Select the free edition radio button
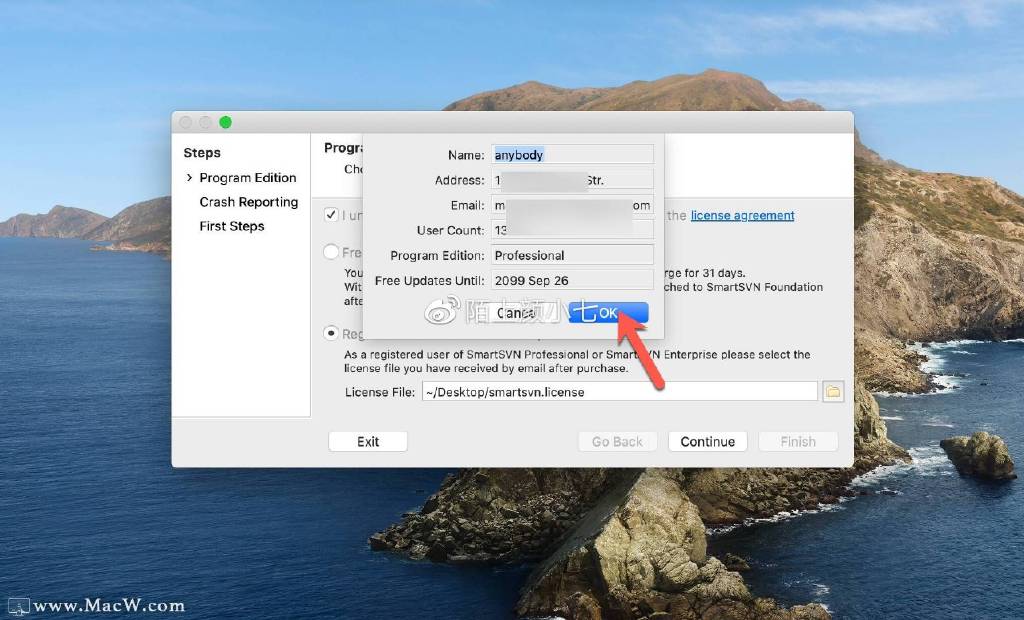 tap(331, 252)
